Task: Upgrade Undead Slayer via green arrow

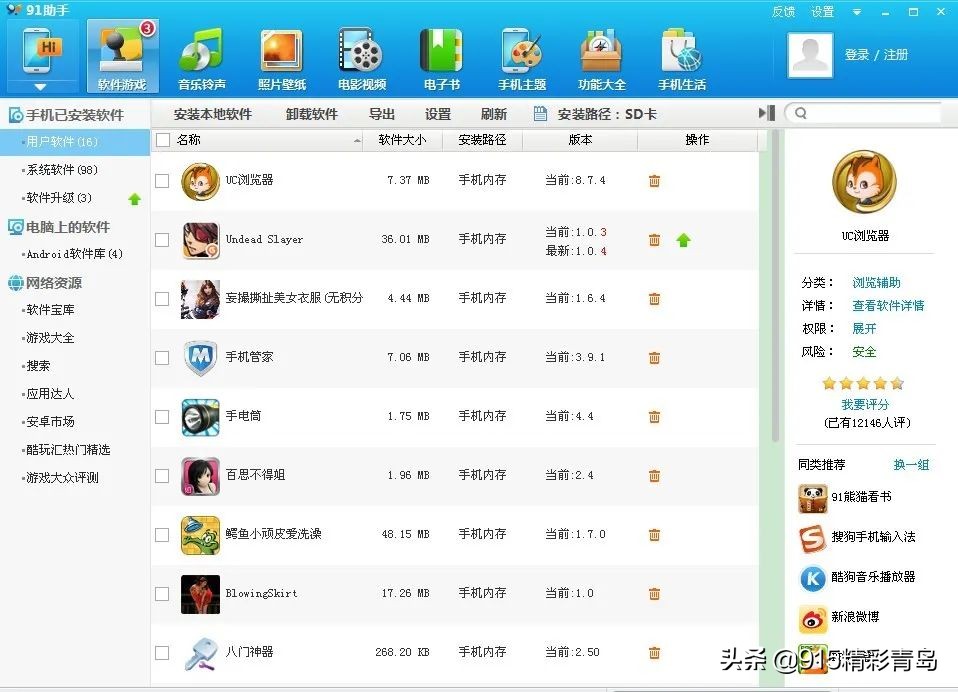Action: pos(684,240)
